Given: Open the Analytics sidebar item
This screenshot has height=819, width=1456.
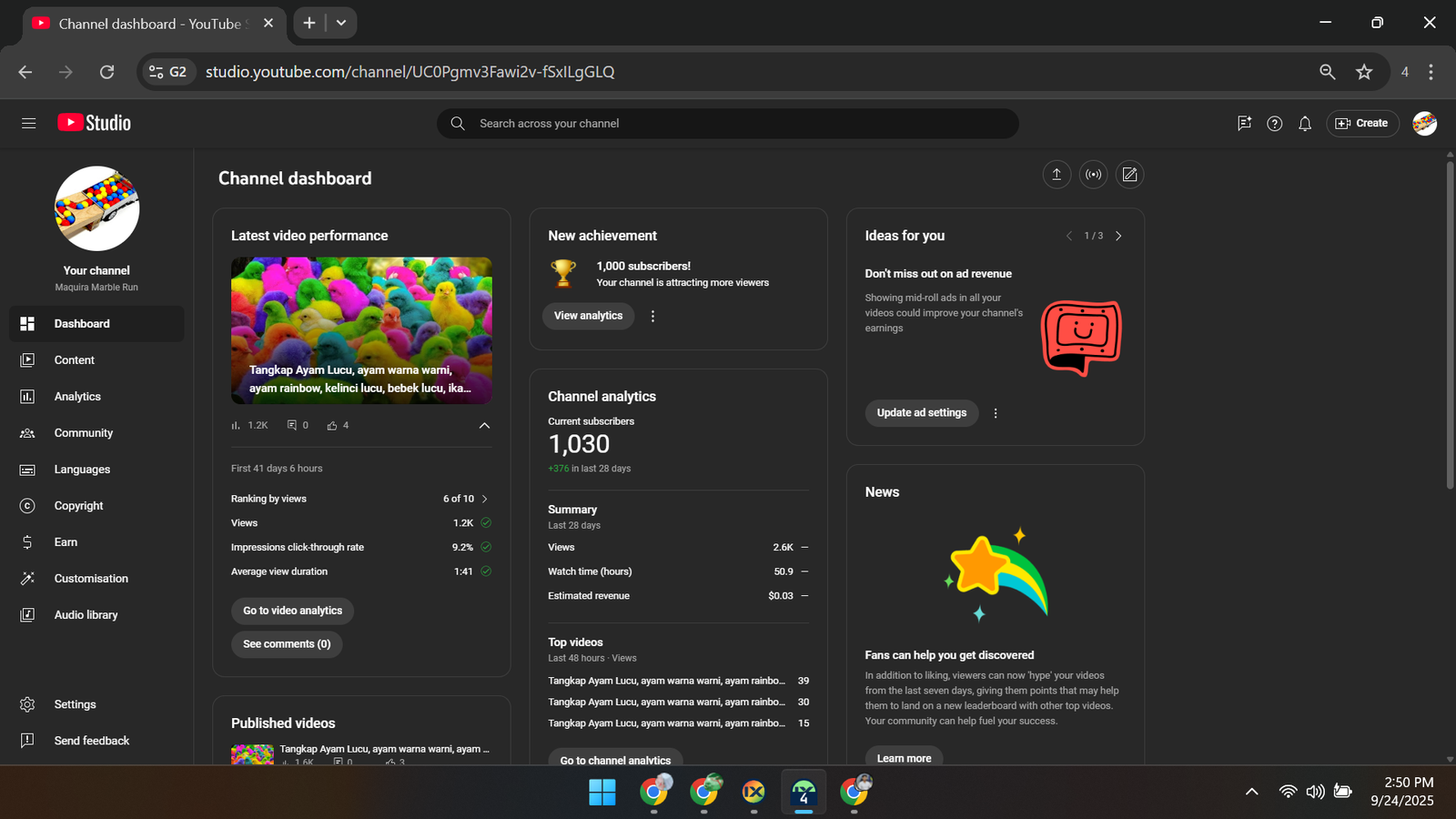Looking at the screenshot, I should pyautogui.click(x=77, y=397).
